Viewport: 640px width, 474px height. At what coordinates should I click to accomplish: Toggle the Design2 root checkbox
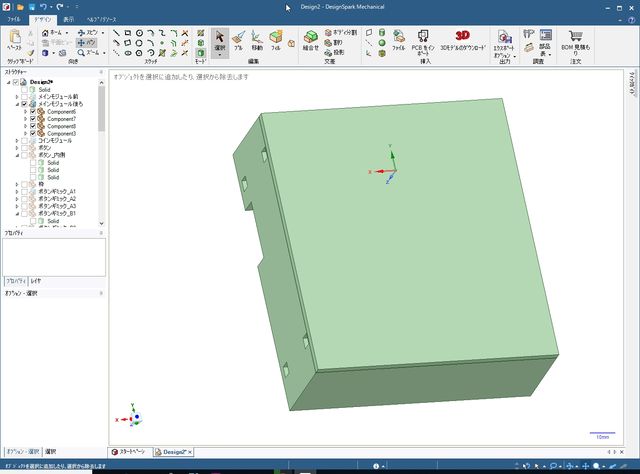coord(16,82)
